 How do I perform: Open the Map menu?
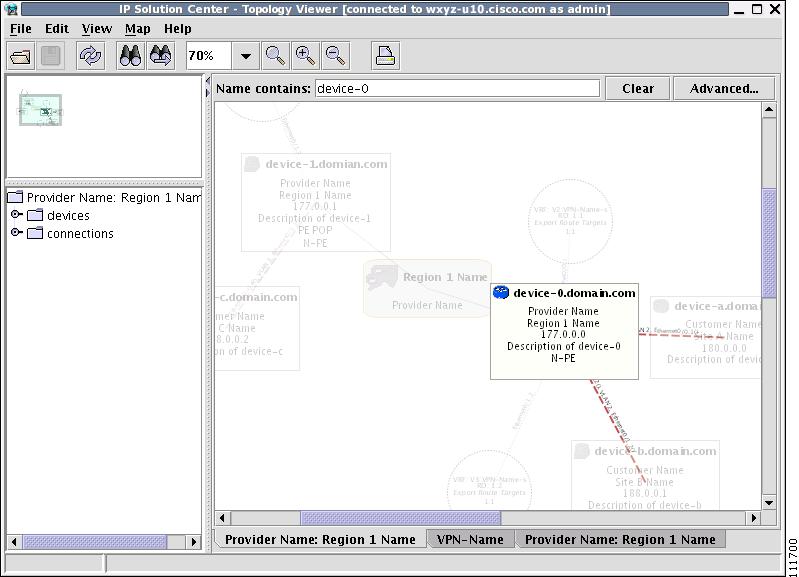click(138, 29)
